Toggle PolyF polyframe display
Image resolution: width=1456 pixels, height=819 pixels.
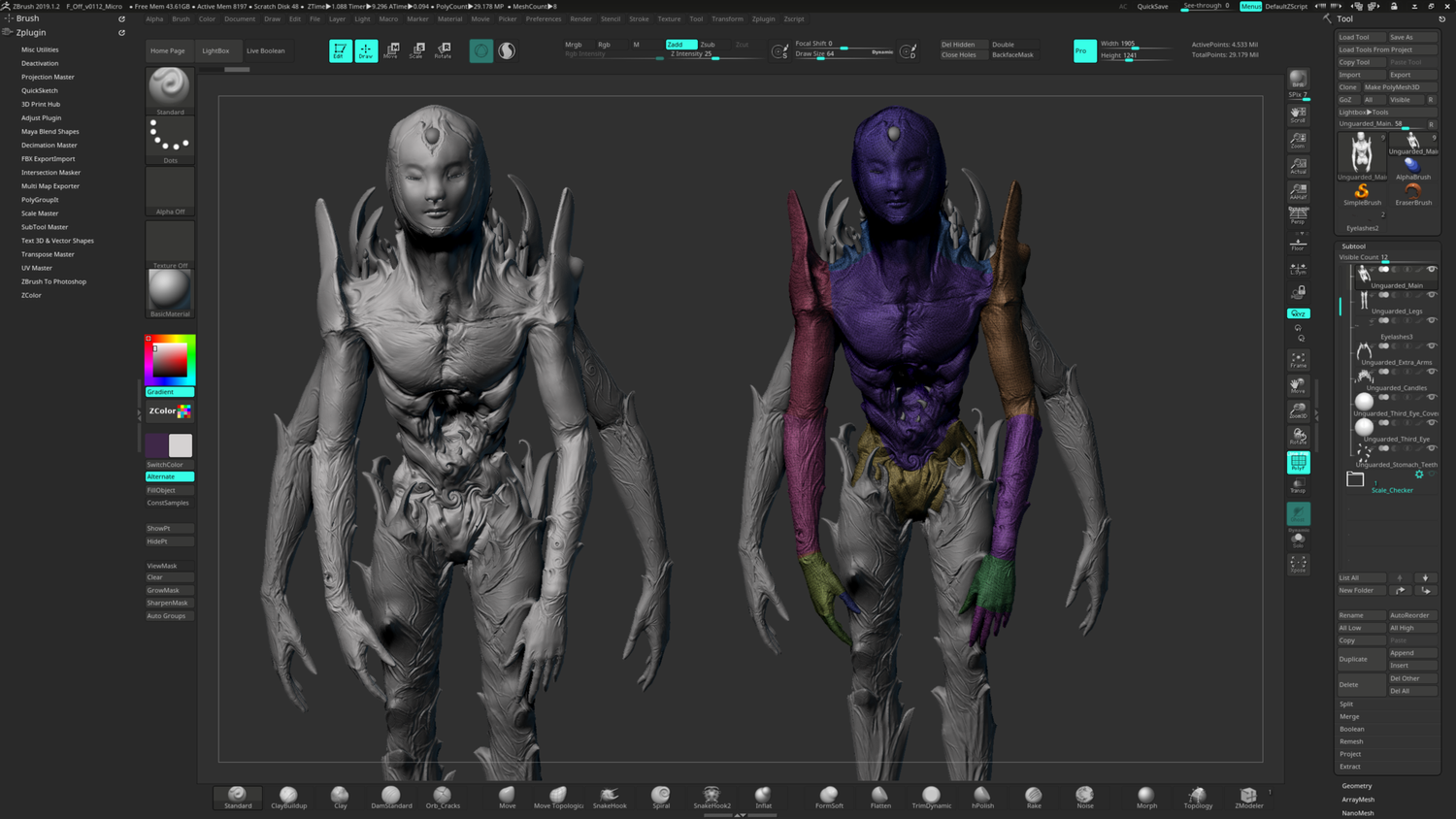point(1298,463)
